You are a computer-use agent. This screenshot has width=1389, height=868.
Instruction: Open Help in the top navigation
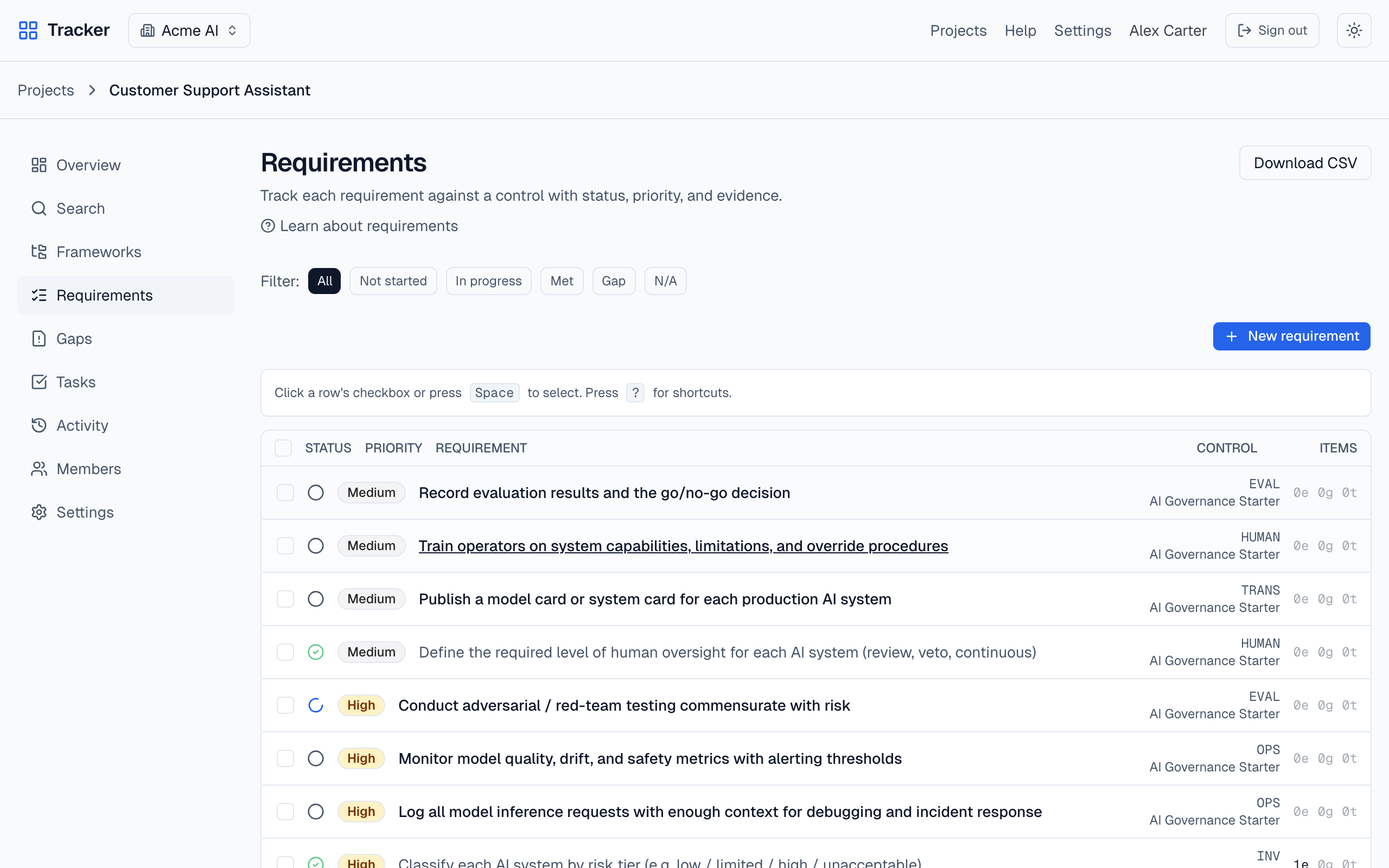pos(1020,30)
